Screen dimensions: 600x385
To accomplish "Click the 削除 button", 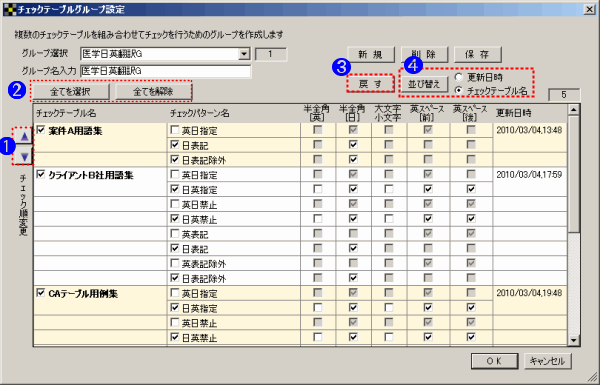I will tap(424, 54).
